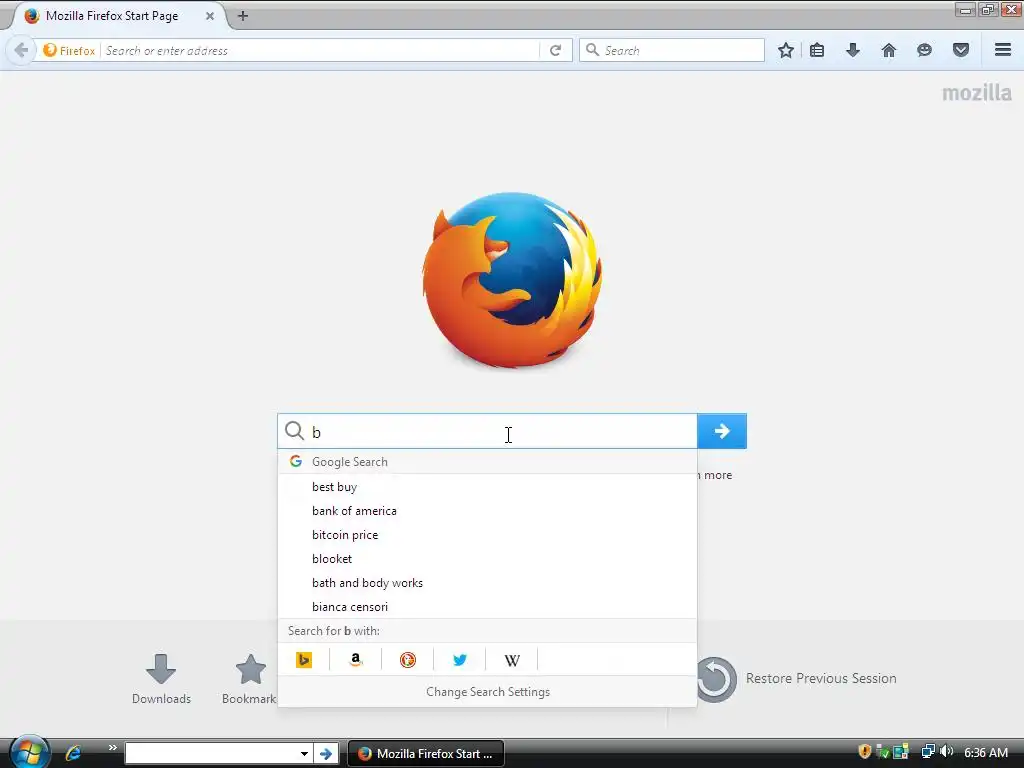Search with DuckDuckGo icon
The height and width of the screenshot is (768, 1024).
tap(408, 660)
